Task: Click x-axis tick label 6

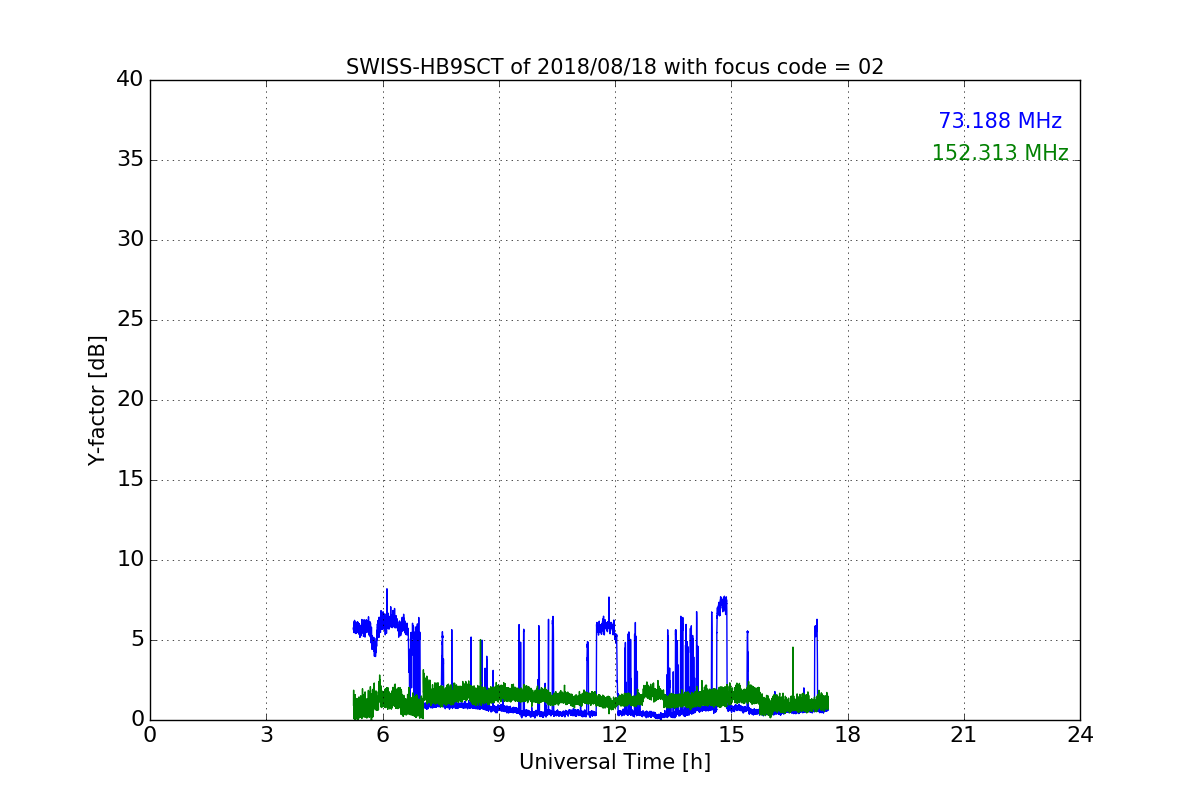Action: (383, 735)
